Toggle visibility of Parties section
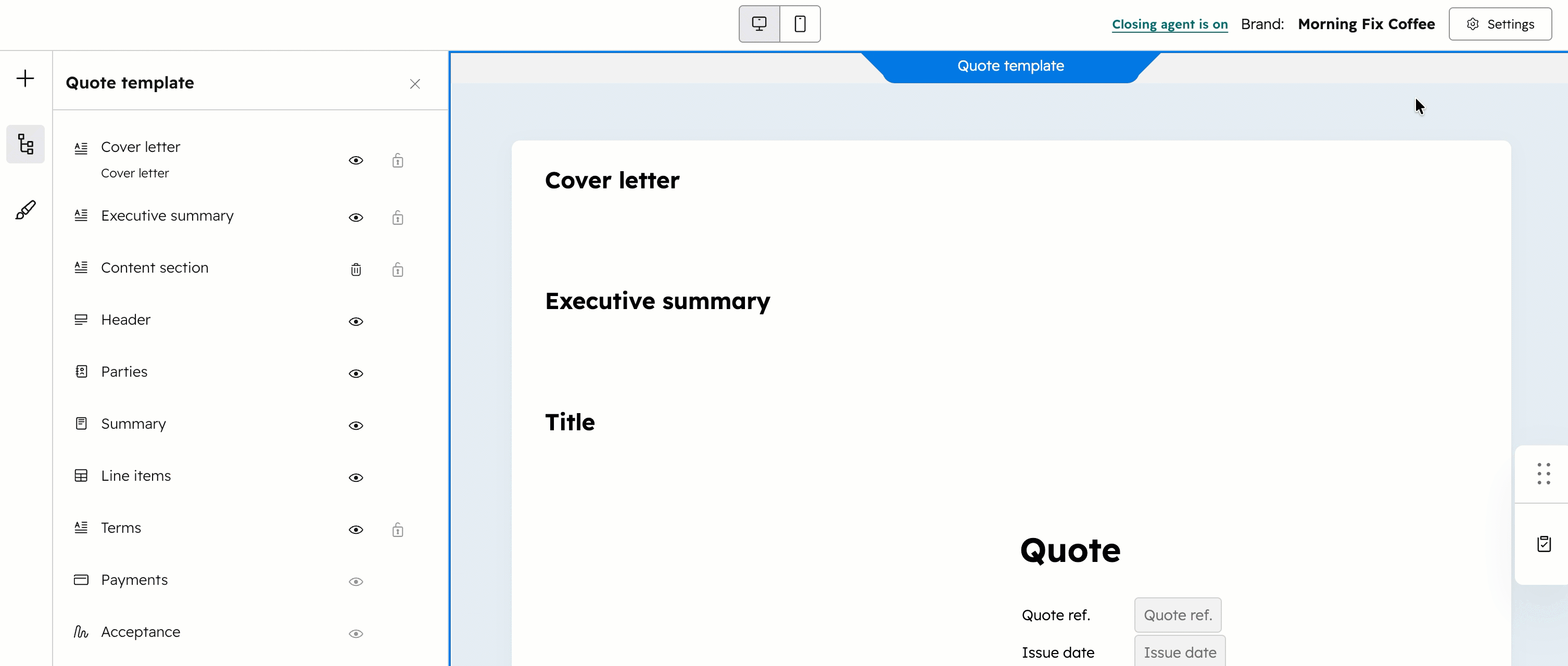1568x666 pixels. pos(356,374)
